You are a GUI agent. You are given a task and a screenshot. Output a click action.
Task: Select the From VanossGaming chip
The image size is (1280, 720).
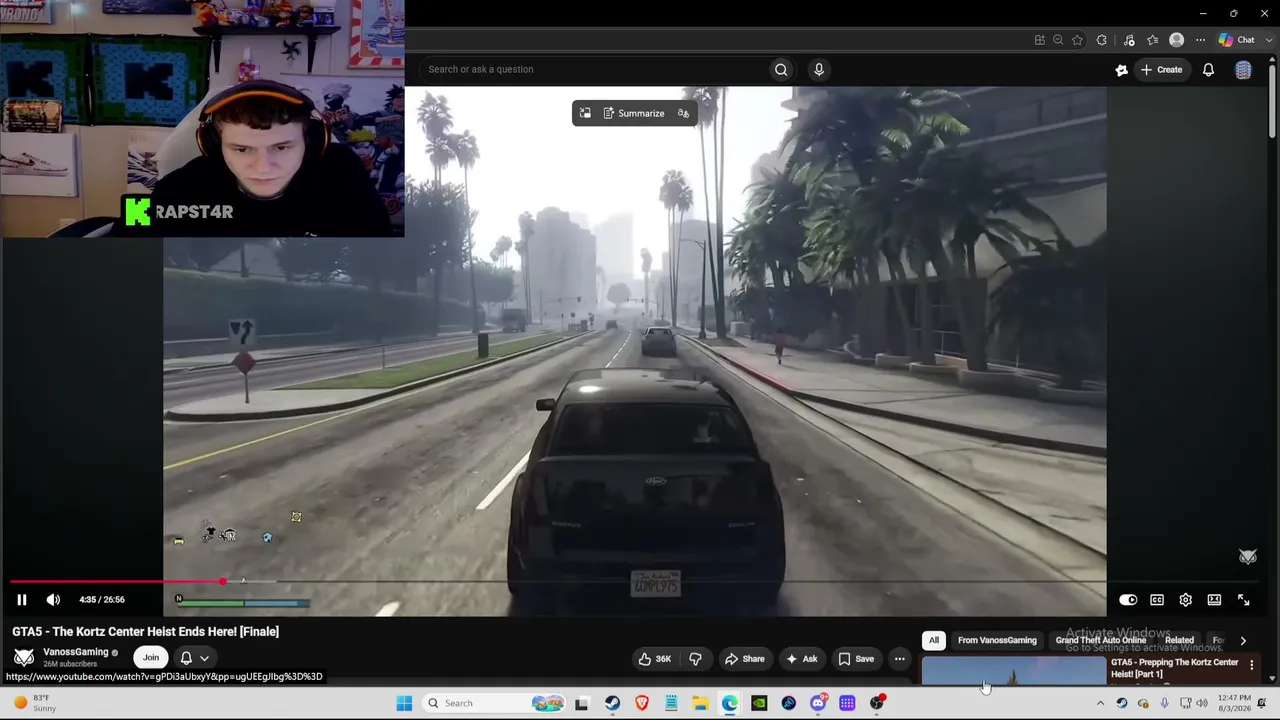coord(997,640)
